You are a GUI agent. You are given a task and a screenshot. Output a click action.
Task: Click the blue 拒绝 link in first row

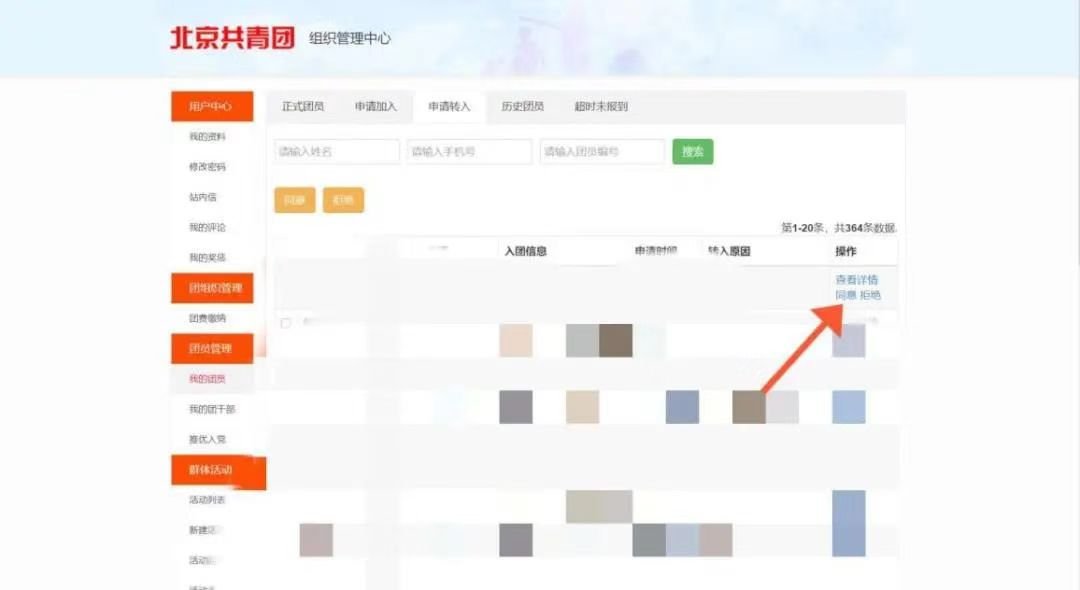(x=871, y=295)
